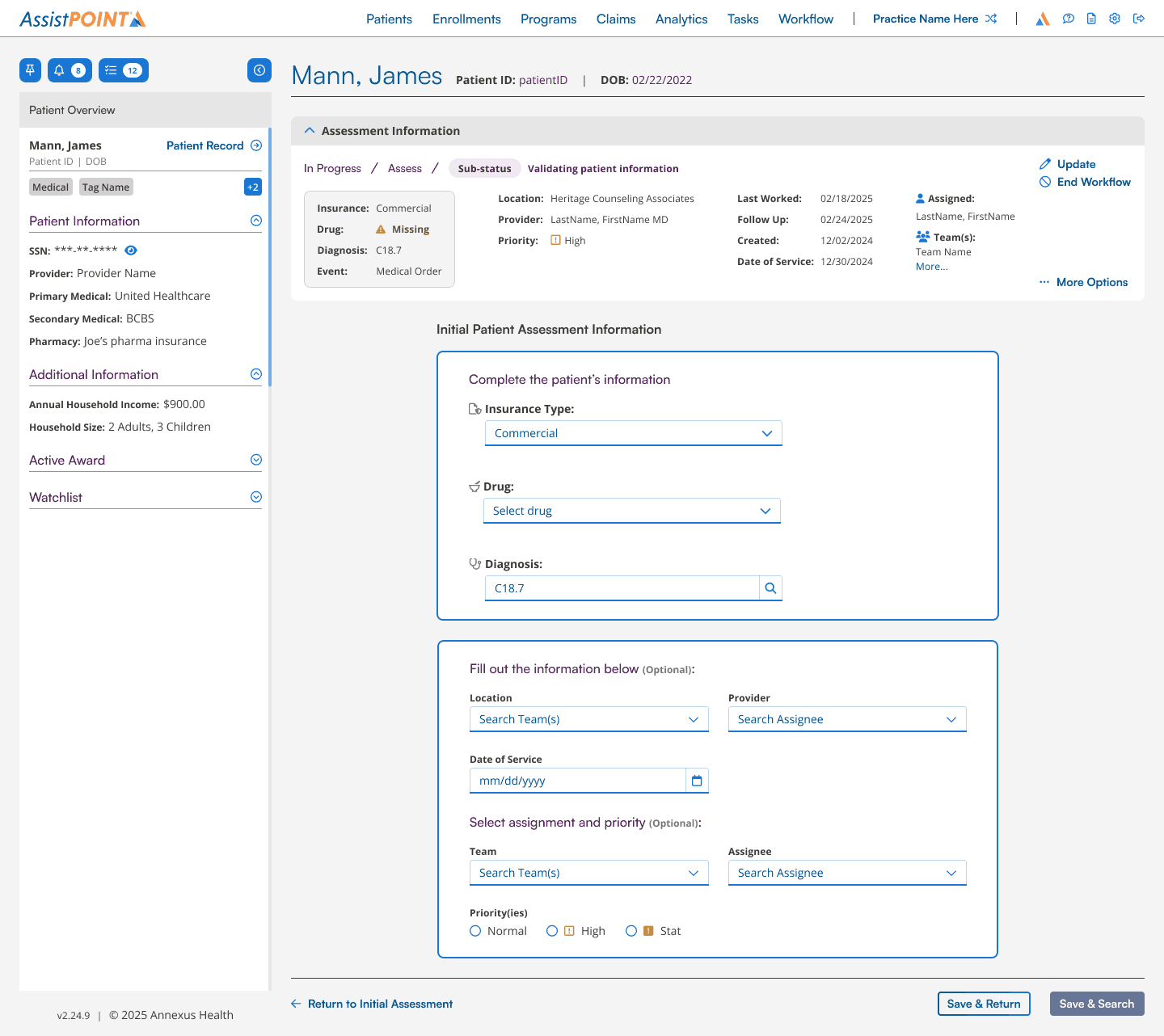
Task: Select the Stat priority radio button
Action: pos(631,931)
